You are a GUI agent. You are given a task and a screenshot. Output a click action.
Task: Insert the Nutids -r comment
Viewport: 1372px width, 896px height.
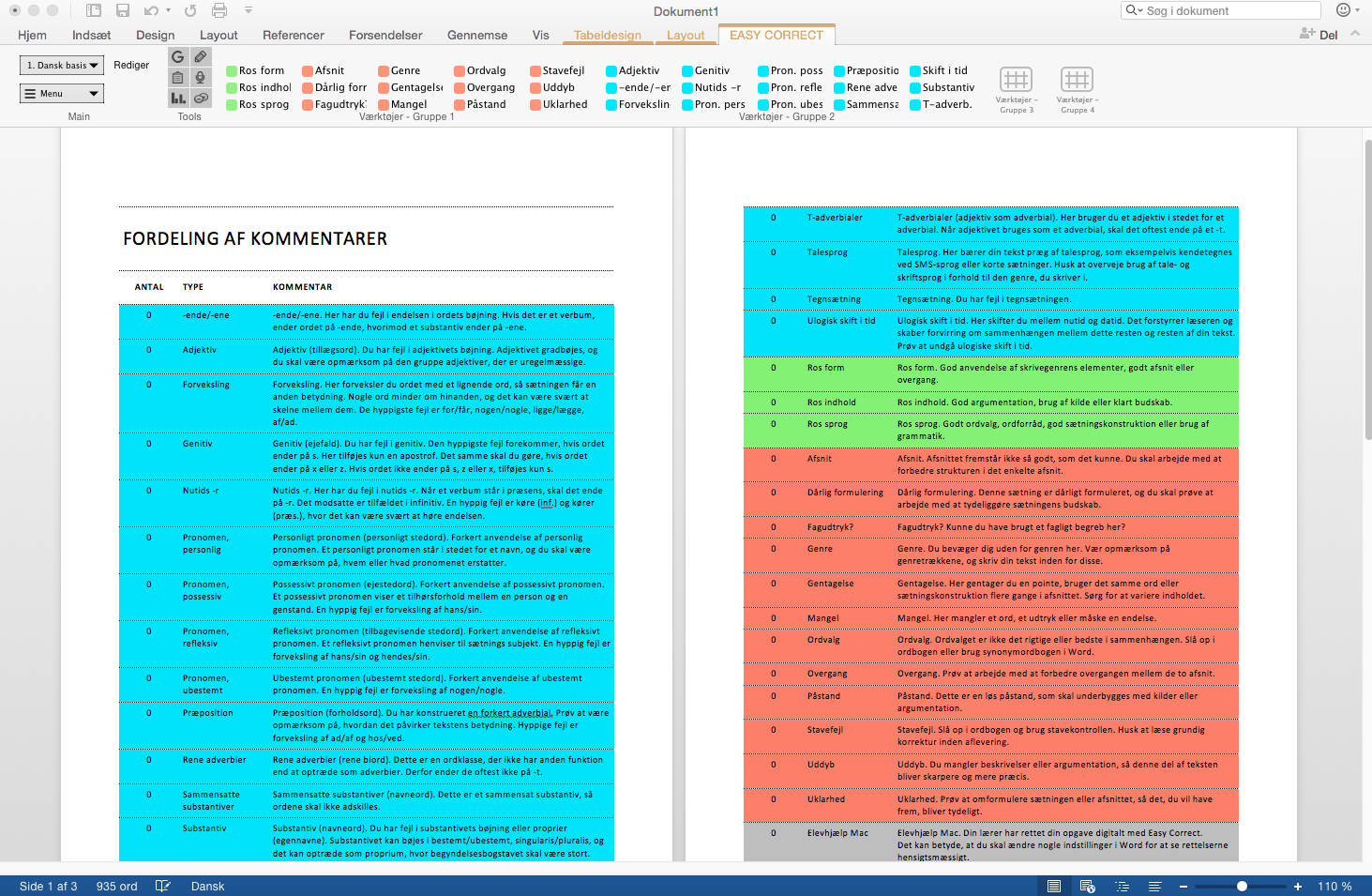[712, 87]
